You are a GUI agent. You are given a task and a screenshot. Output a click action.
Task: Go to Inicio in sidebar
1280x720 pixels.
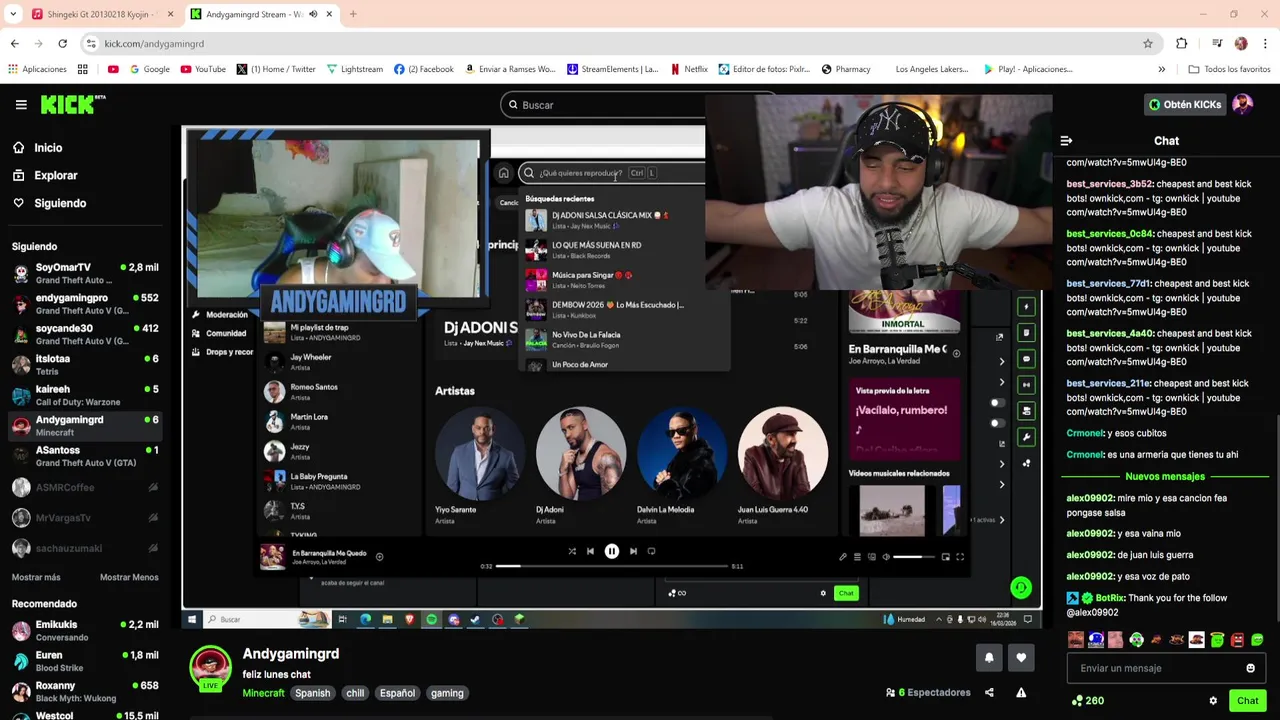click(x=48, y=147)
